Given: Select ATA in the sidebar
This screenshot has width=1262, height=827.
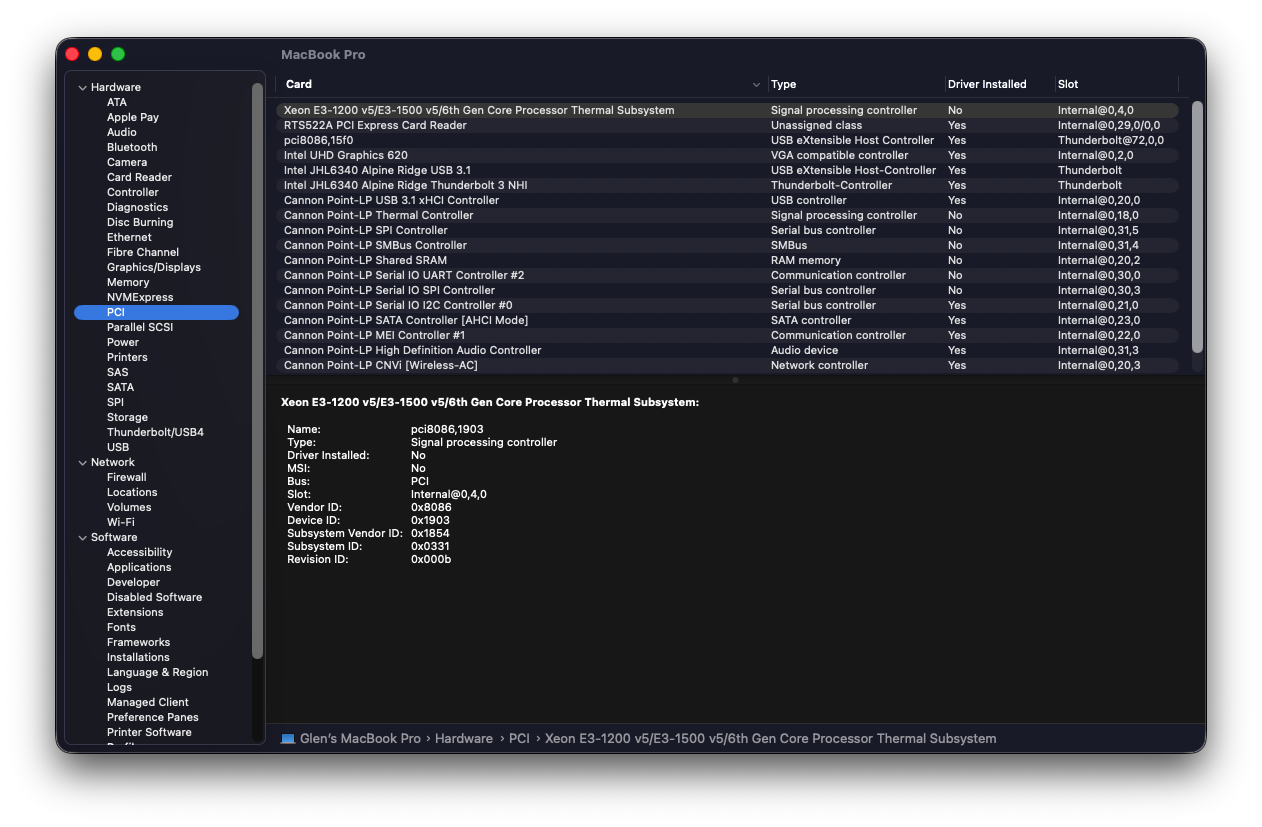Looking at the screenshot, I should coord(117,102).
